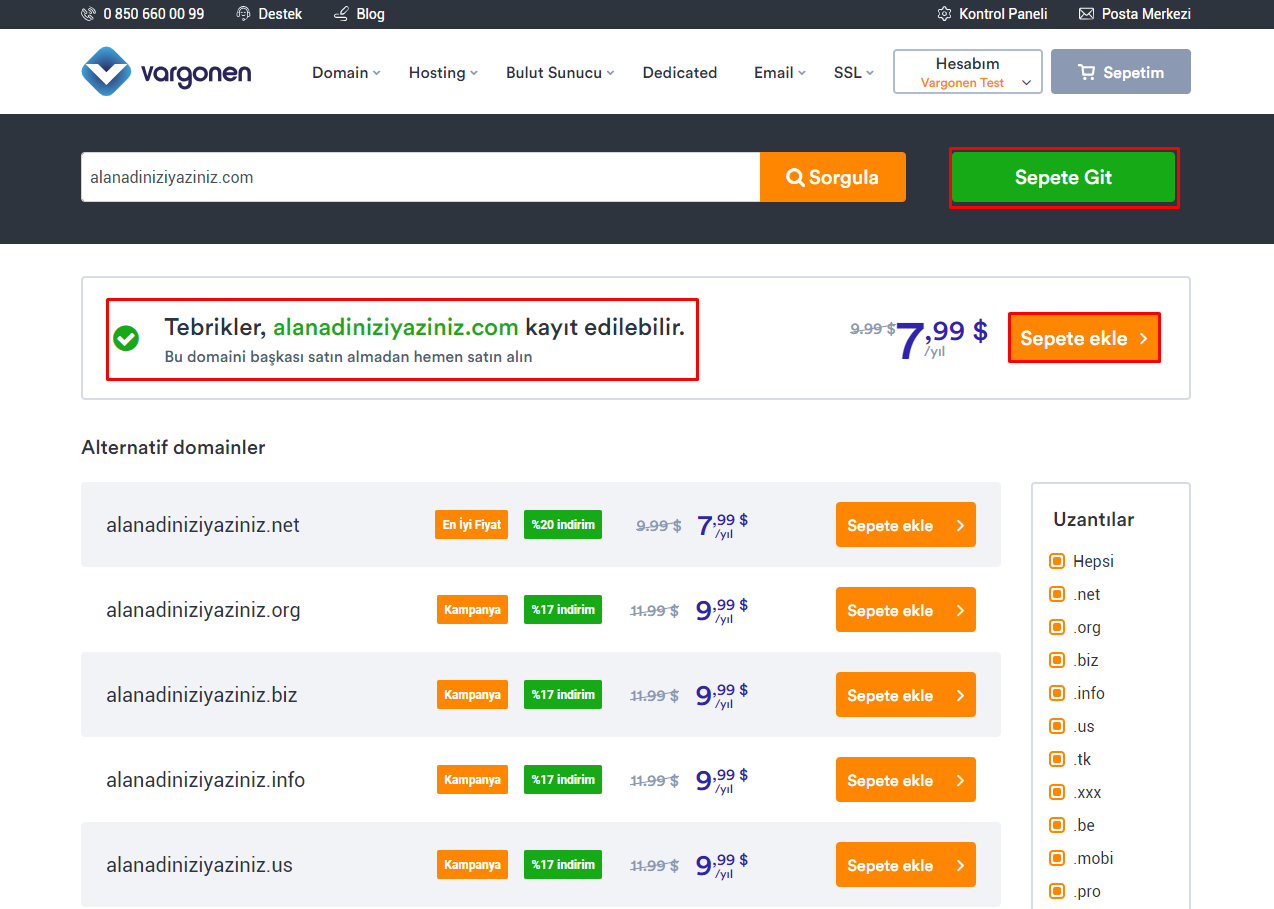Click the Sorgula search button

click(833, 177)
